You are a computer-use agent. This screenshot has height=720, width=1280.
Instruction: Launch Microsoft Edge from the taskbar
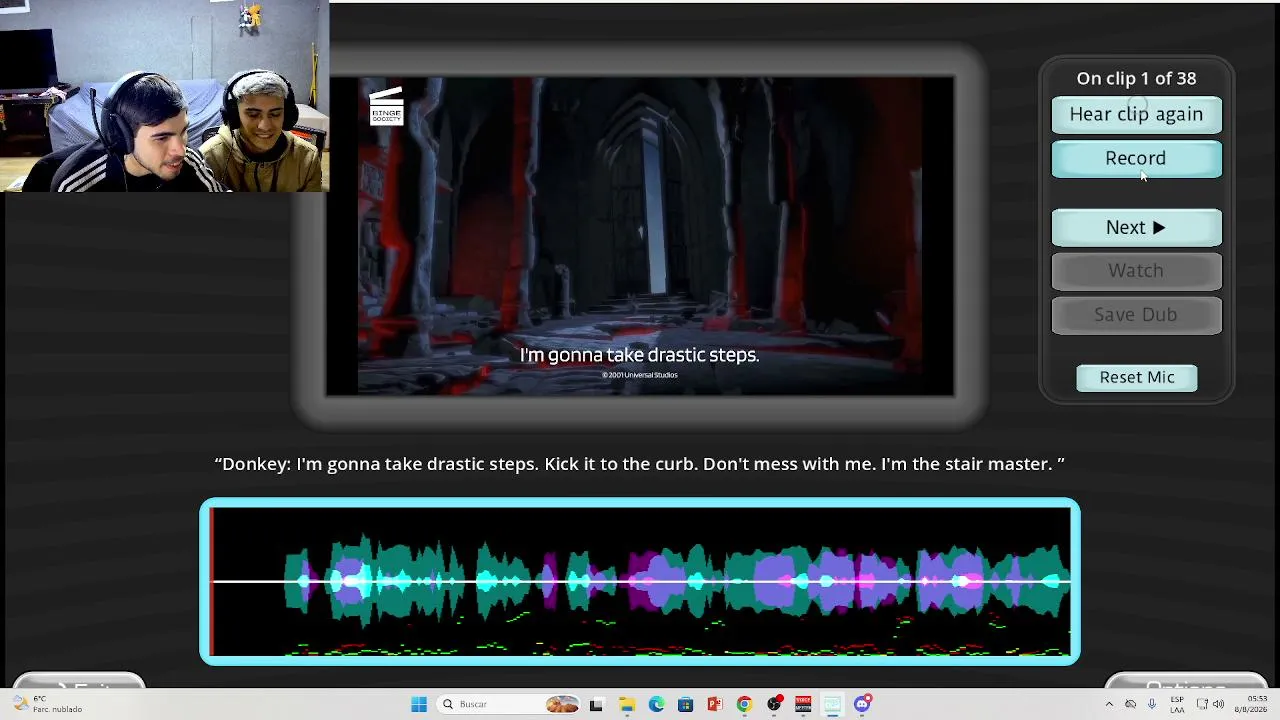click(x=656, y=704)
